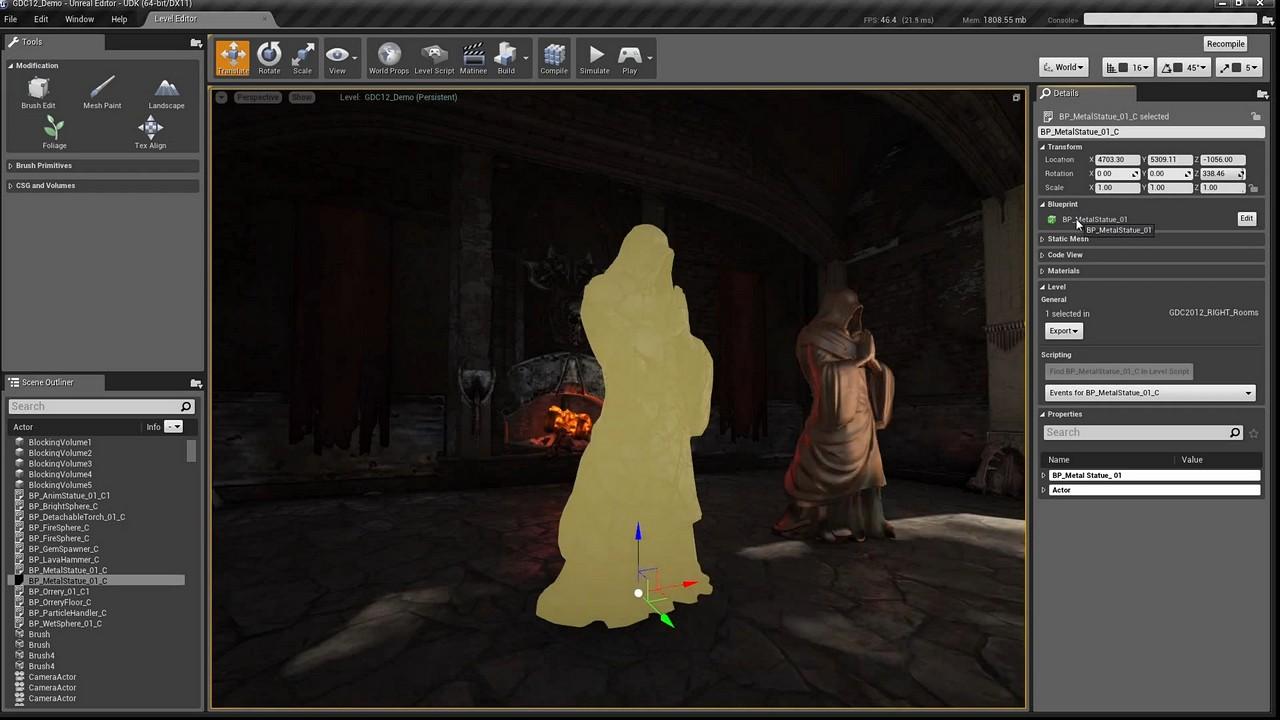
Task: Choose the Foliage tool
Action: pyautogui.click(x=54, y=133)
